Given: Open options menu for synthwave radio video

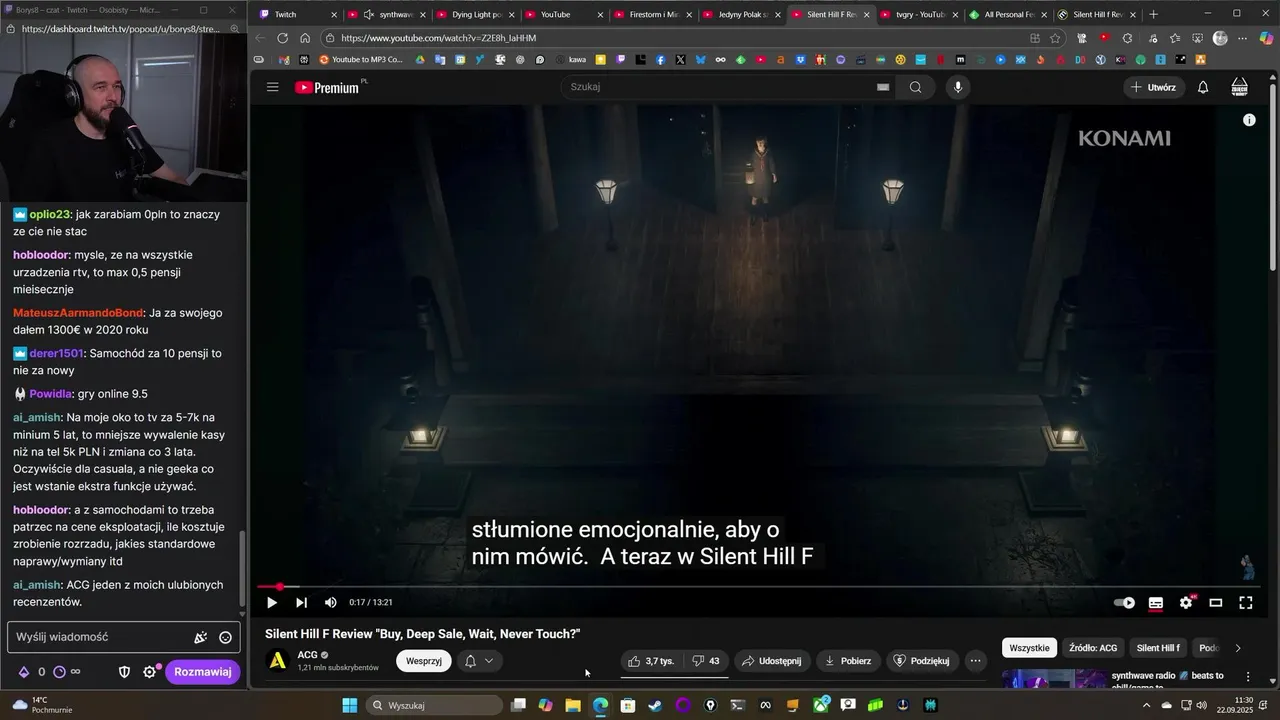Looking at the screenshot, I should tap(1247, 677).
